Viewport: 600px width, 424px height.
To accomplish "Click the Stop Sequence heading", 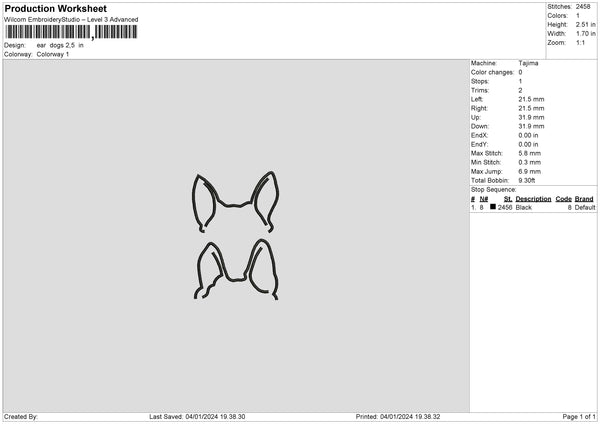I will (493, 189).
